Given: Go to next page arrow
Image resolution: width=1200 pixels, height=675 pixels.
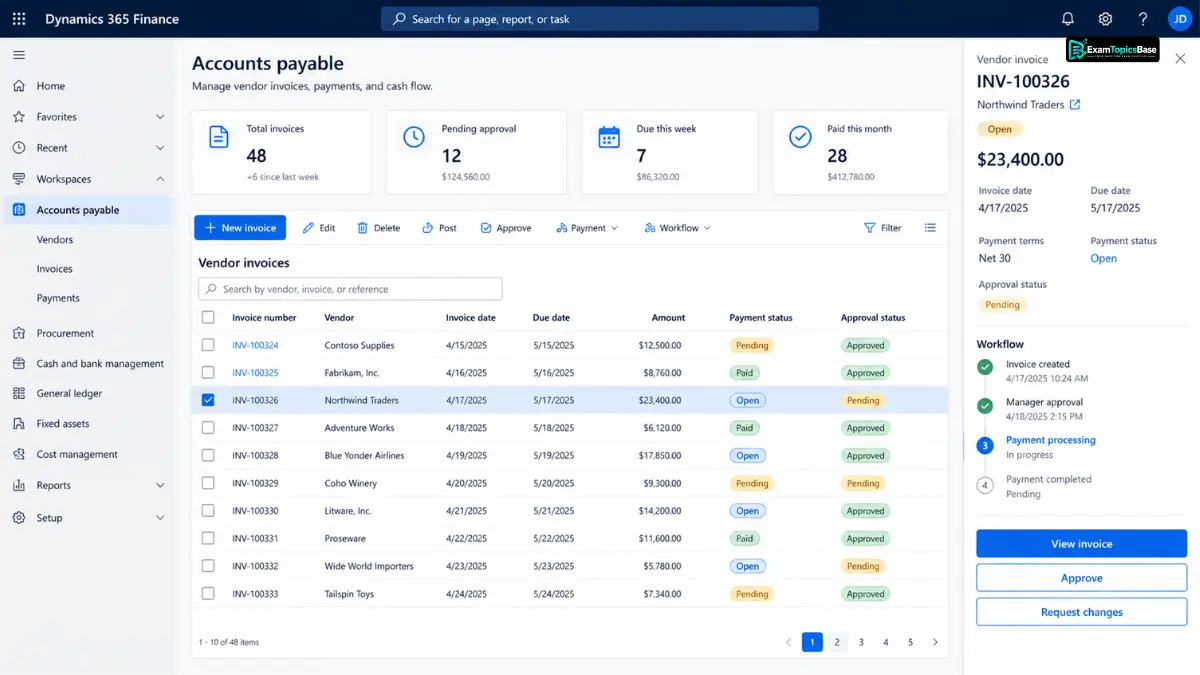Looking at the screenshot, I should 935,642.
